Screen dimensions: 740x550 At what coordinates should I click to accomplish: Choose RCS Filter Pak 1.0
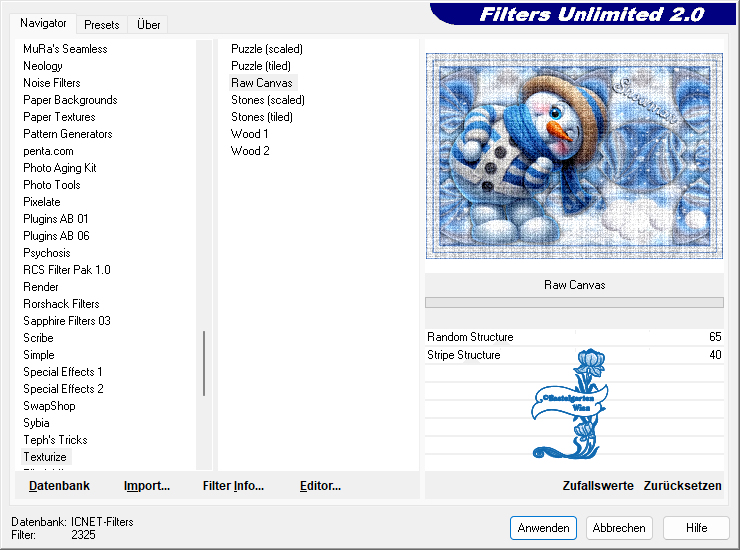(67, 270)
